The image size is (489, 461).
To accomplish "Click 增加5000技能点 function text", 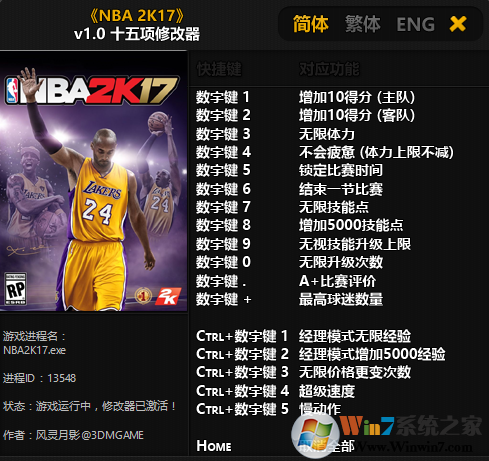I will pos(351,225).
